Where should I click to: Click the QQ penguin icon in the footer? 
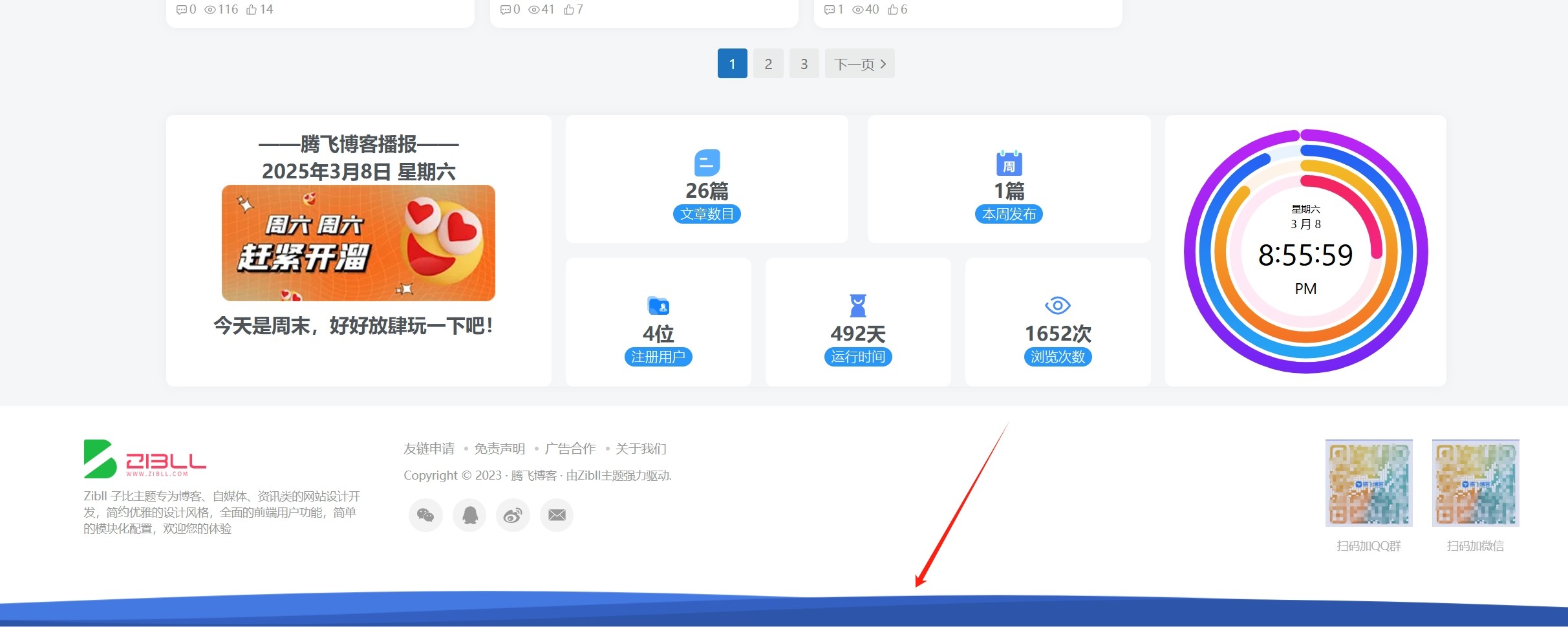pos(469,515)
